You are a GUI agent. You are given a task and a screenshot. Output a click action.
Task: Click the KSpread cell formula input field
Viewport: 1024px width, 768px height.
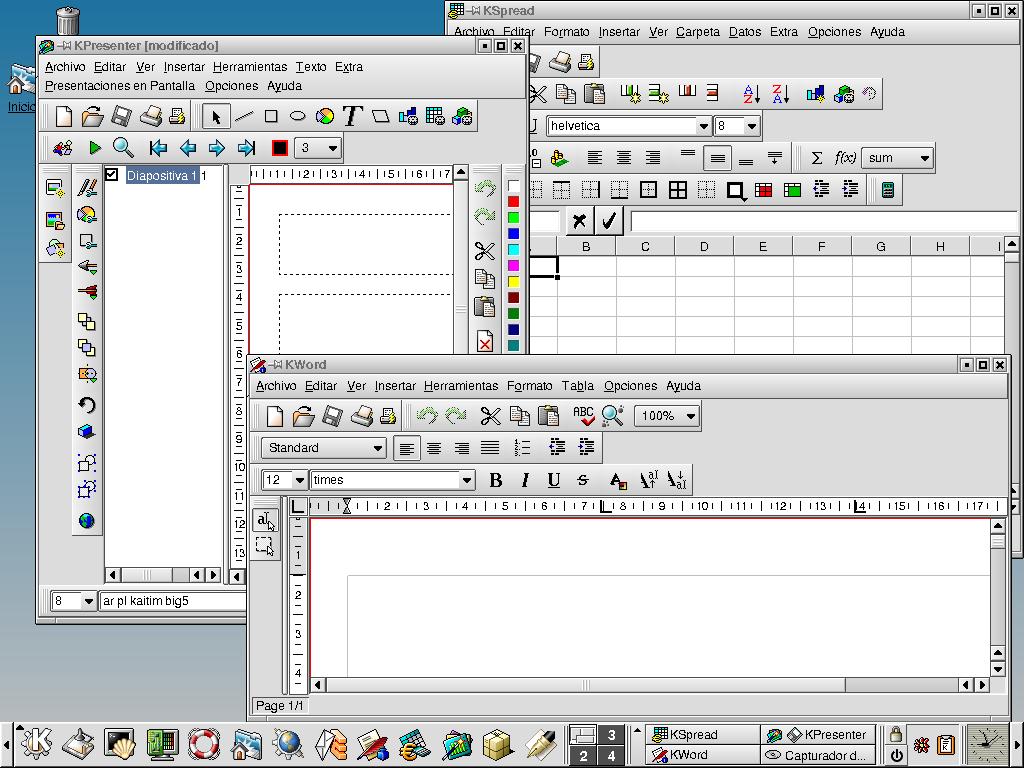820,221
